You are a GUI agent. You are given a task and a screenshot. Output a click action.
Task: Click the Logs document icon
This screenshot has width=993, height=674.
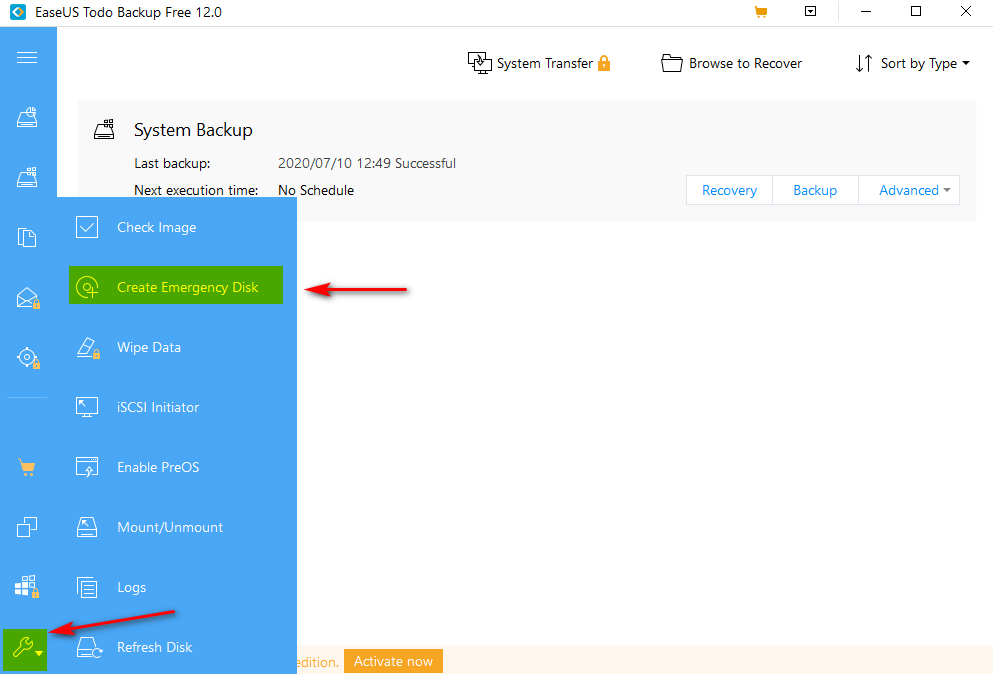pos(87,587)
